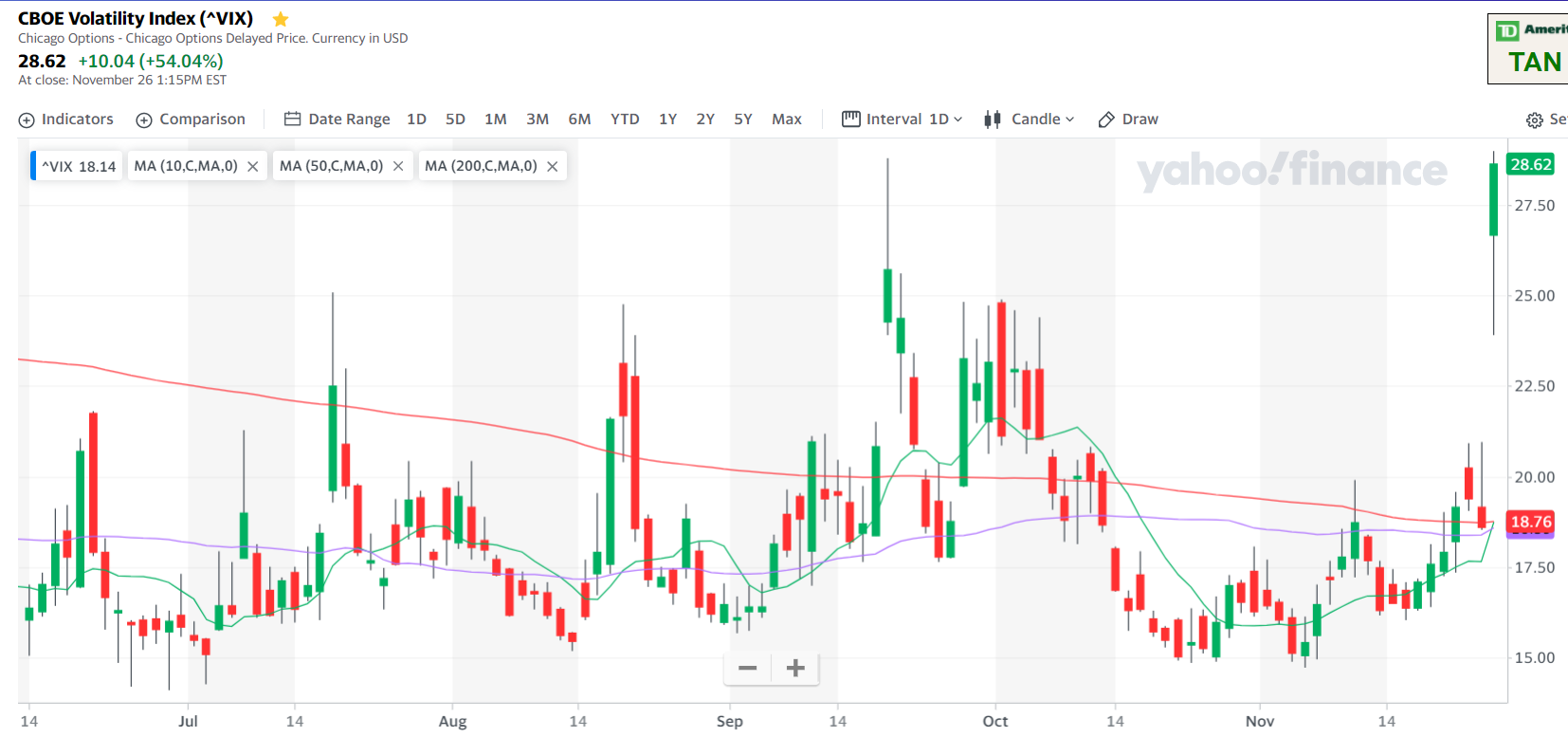Click the 25.00 price axis label
Image resolution: width=1568 pixels, height=737 pixels.
pyautogui.click(x=1534, y=296)
